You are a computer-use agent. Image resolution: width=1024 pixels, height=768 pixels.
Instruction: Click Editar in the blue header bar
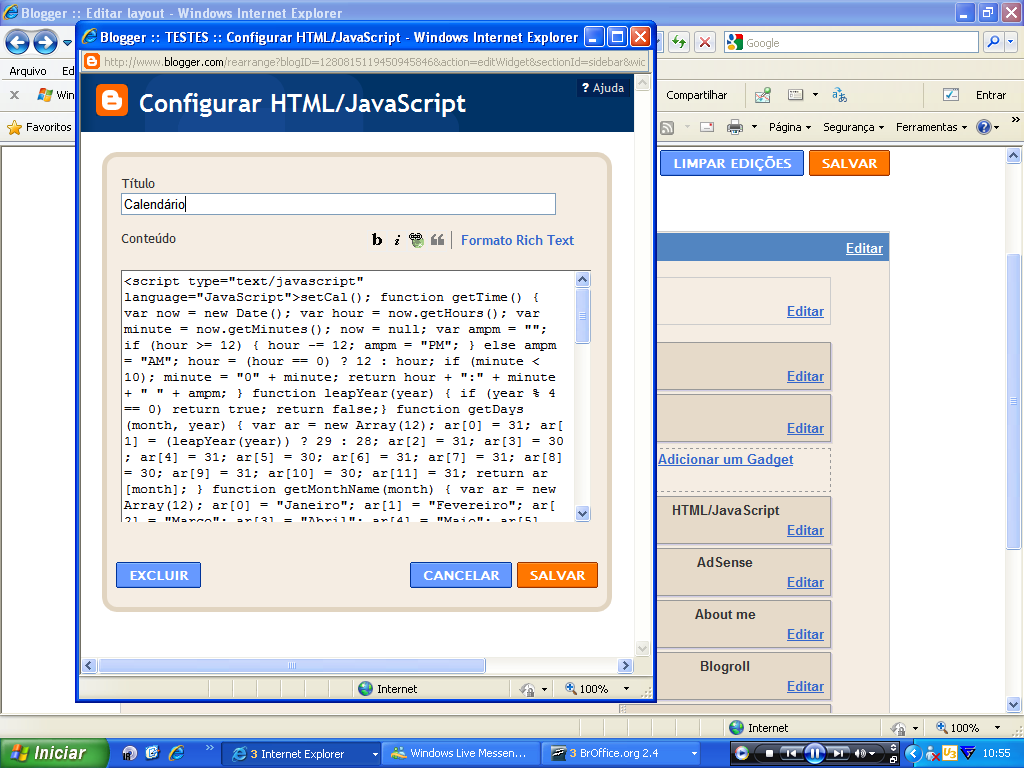point(864,248)
